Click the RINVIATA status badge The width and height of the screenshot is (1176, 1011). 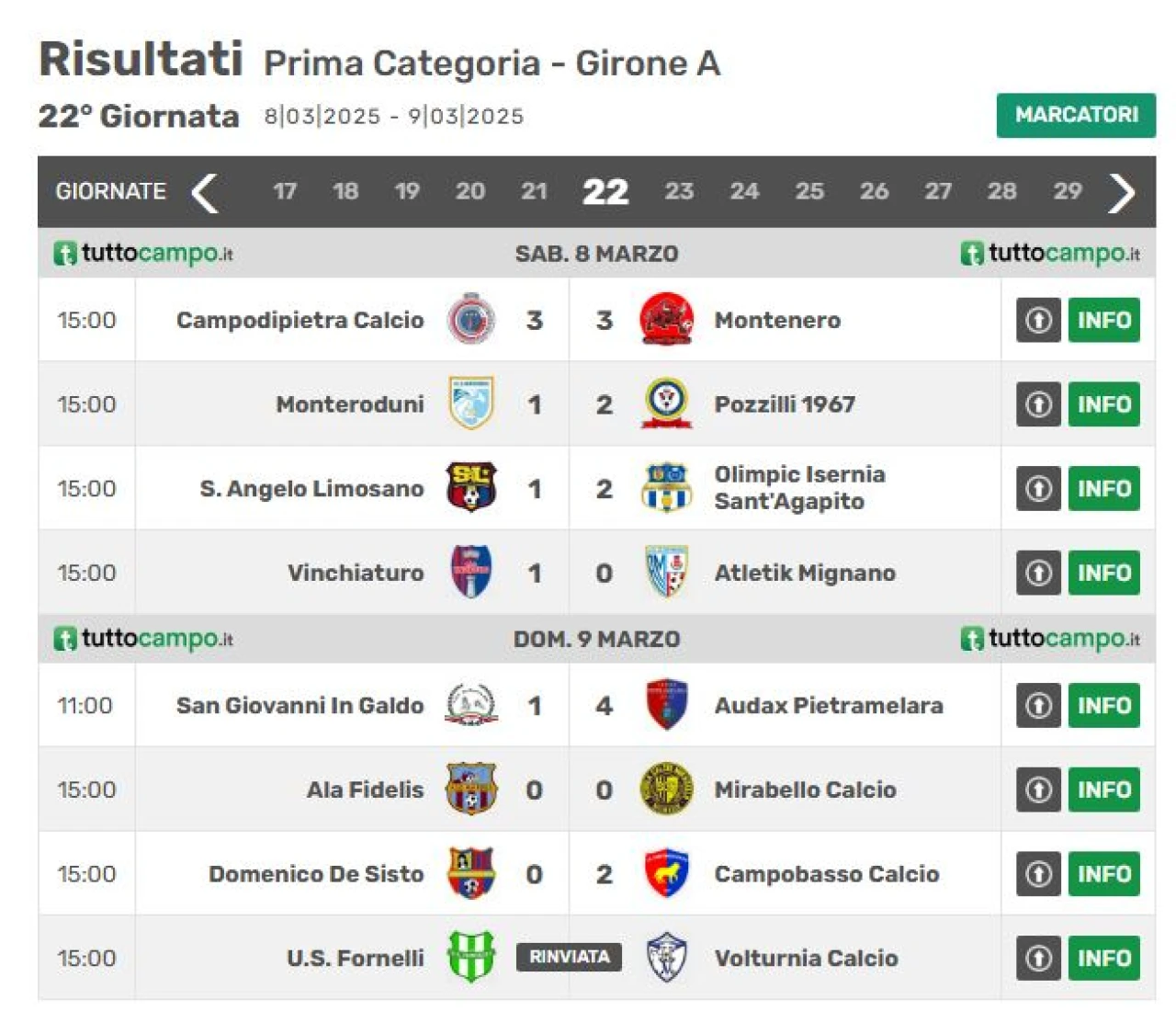[x=569, y=957]
